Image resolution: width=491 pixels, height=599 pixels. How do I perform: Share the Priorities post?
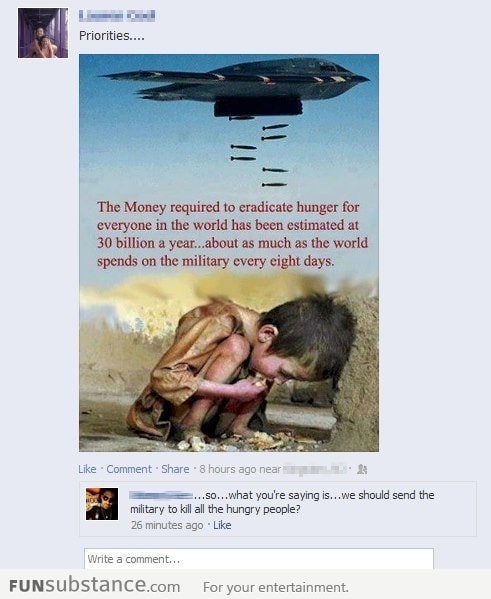point(175,469)
